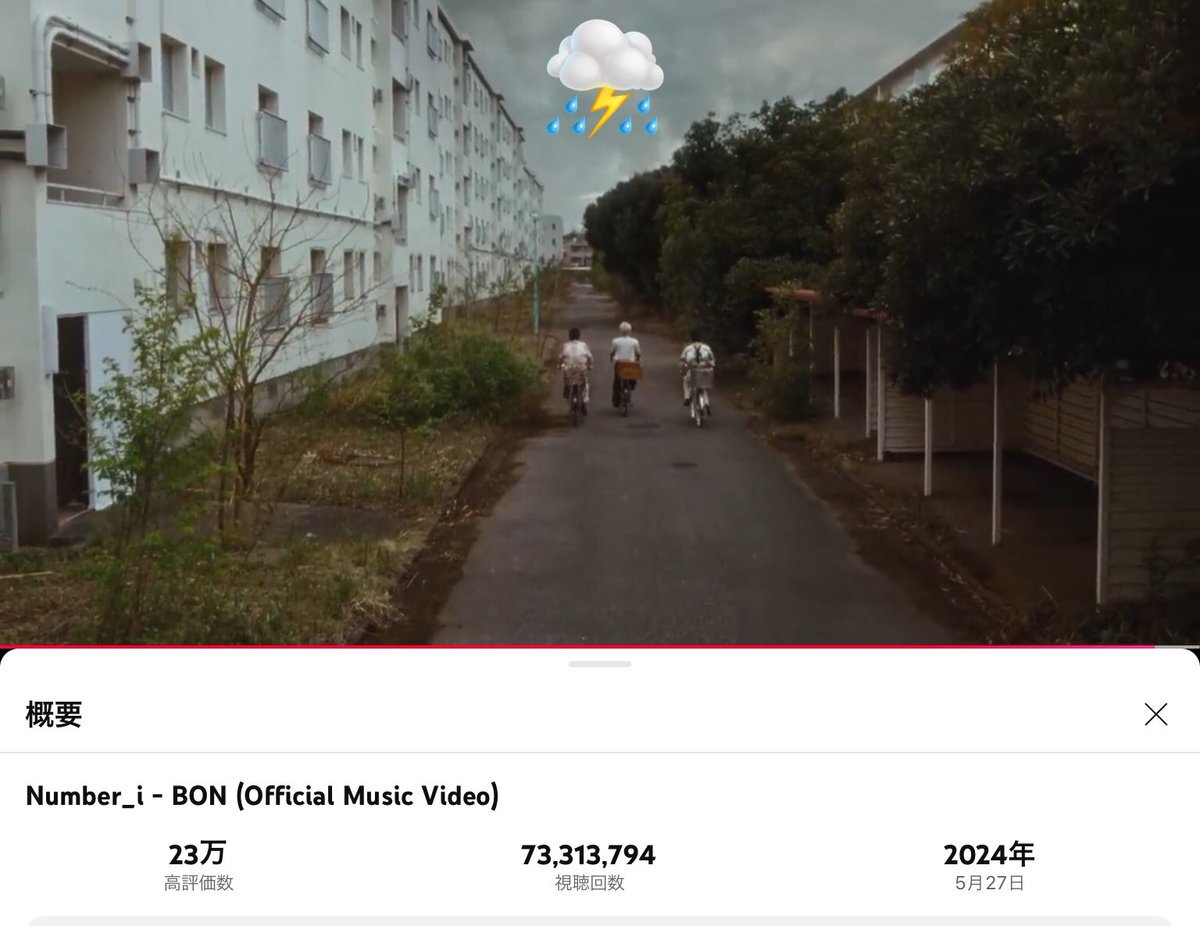Screen dimensions: 1200x926
Task: Click the 視聴回数 label
Action: (x=589, y=883)
